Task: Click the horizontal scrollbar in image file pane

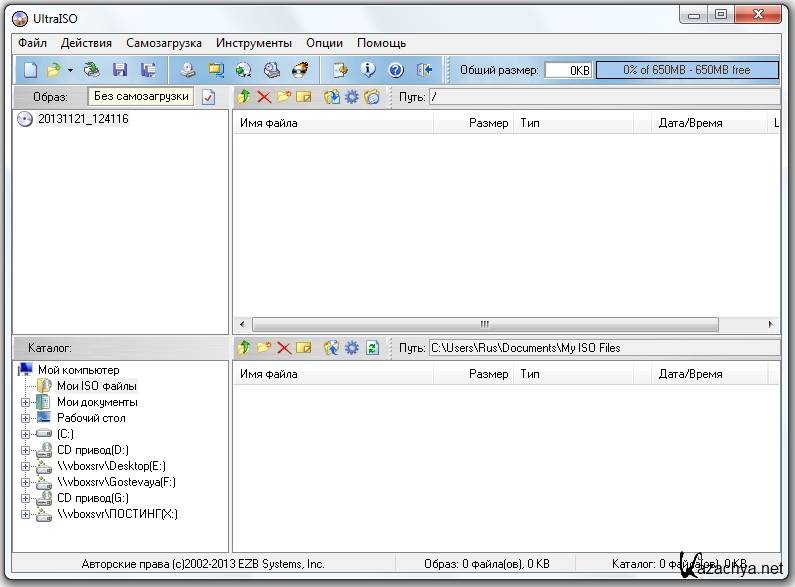Action: (485, 325)
